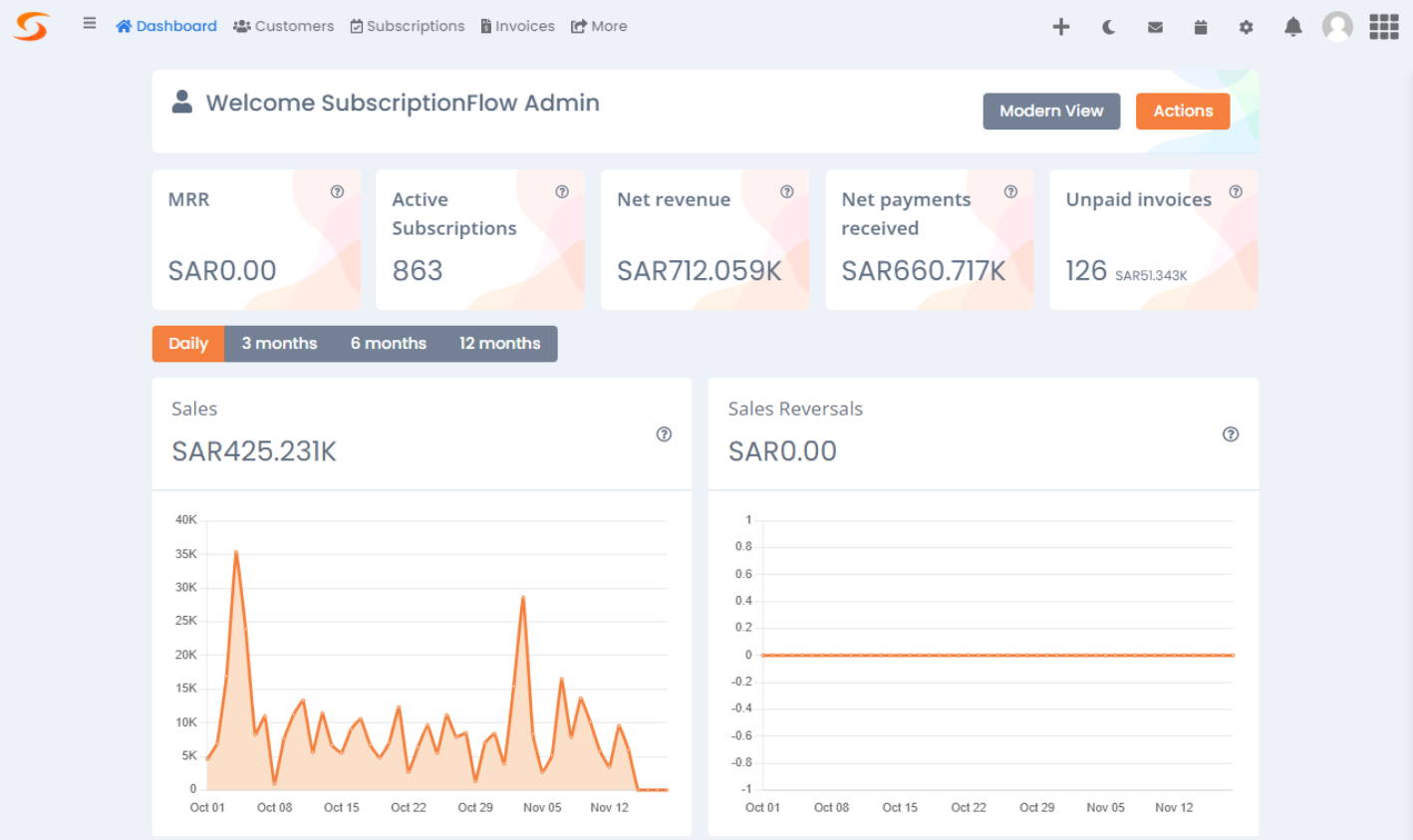Select the 3 months range tab
The width and height of the screenshot is (1413, 840).
coord(279,344)
